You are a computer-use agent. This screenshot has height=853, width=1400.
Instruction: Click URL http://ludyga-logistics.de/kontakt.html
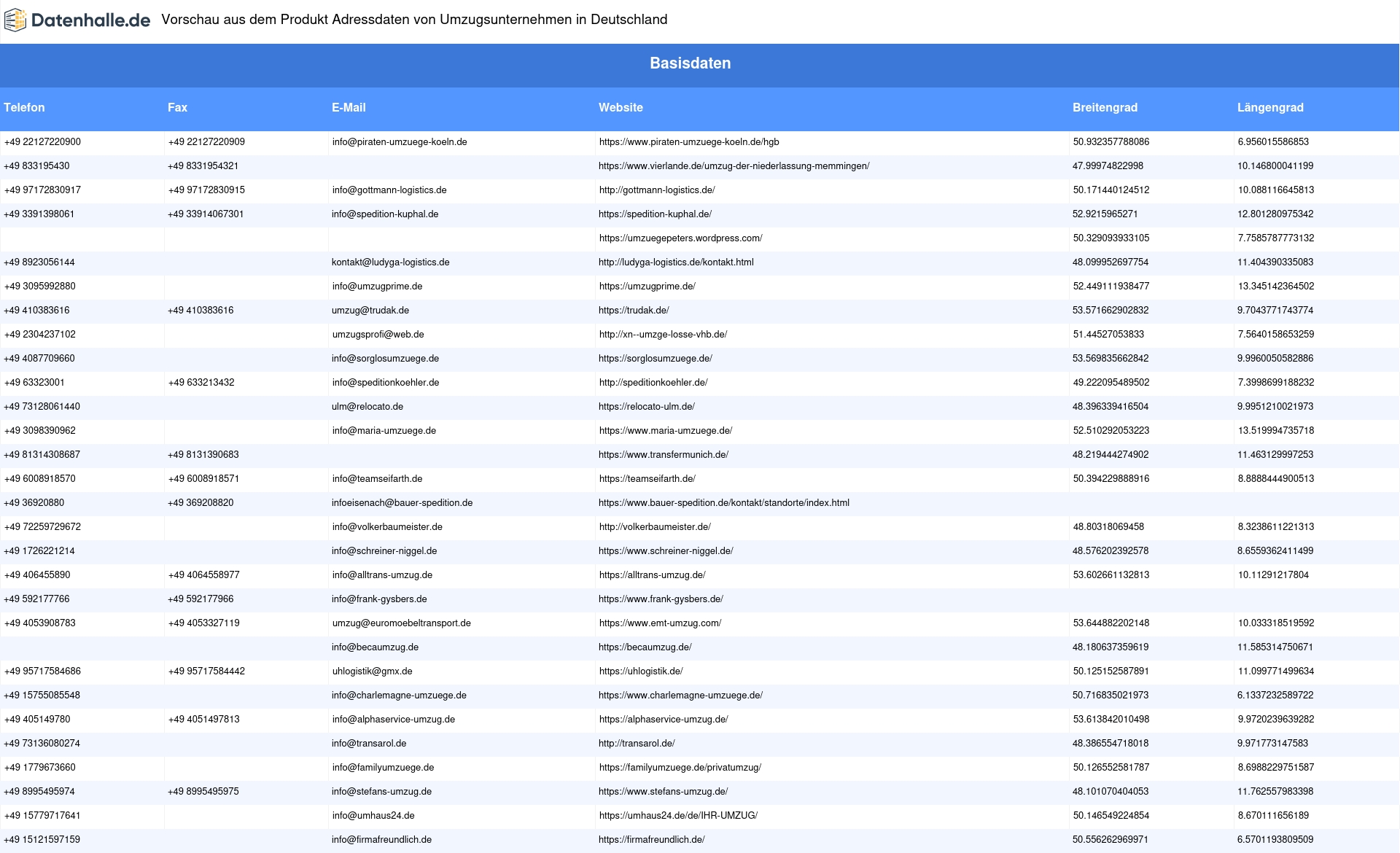[x=676, y=262]
